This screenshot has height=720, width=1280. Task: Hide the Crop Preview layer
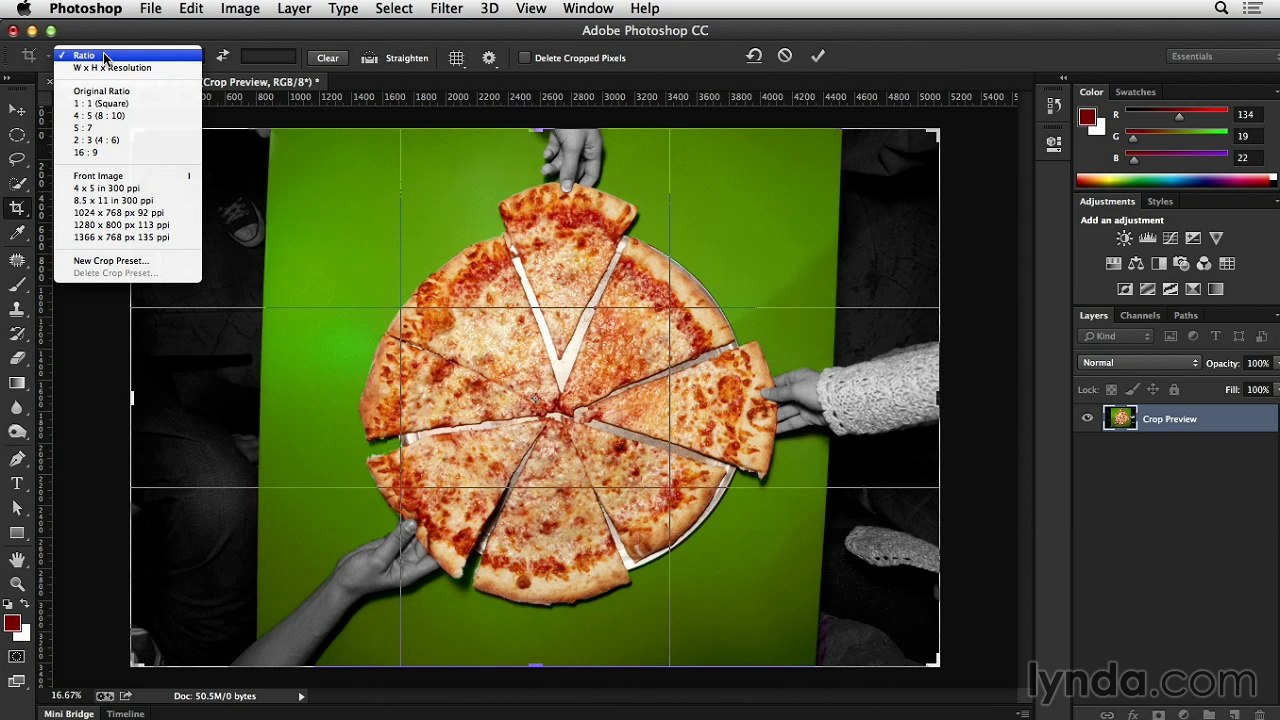click(1087, 419)
